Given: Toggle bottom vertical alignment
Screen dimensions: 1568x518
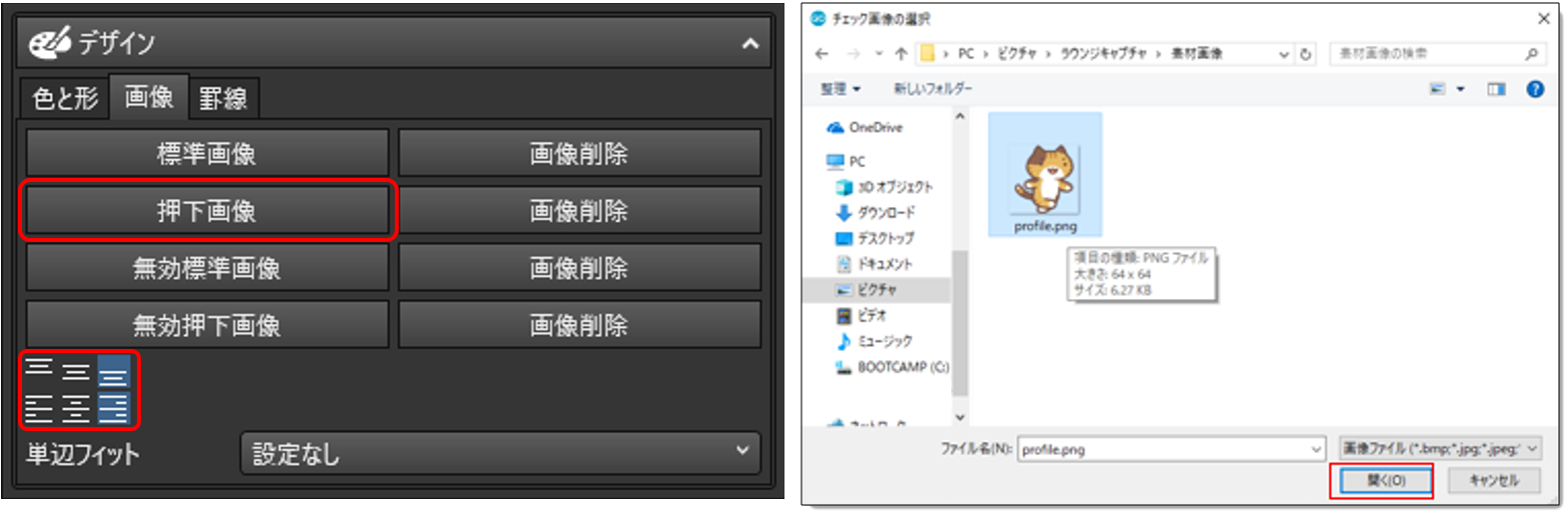Looking at the screenshot, I should coord(113,371).
